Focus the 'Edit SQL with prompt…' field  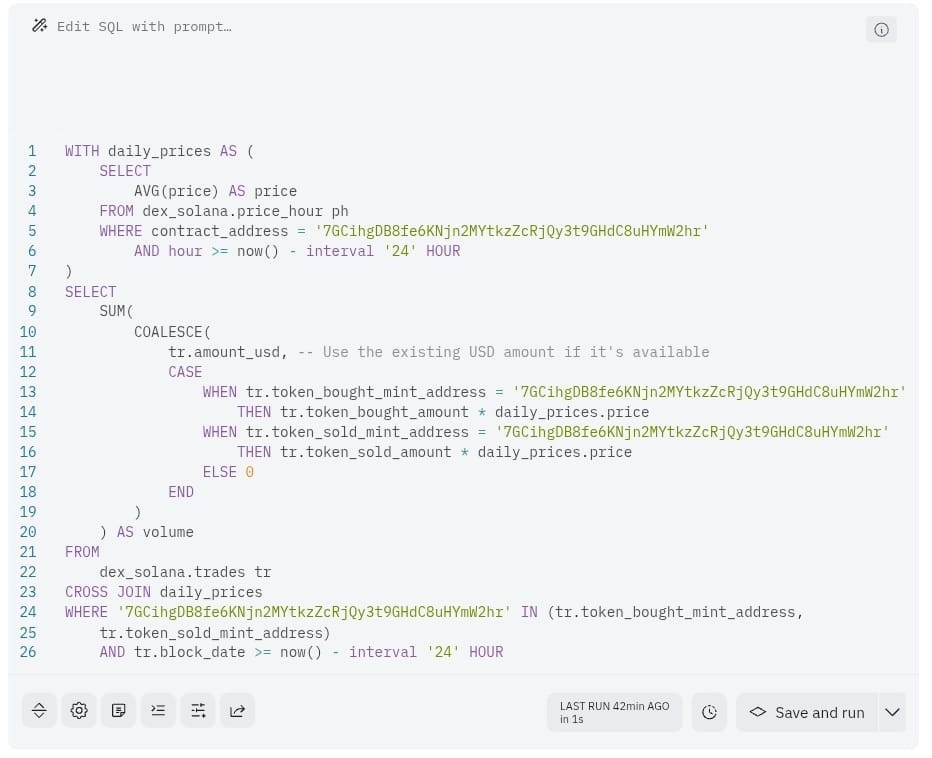pyautogui.click(x=144, y=27)
